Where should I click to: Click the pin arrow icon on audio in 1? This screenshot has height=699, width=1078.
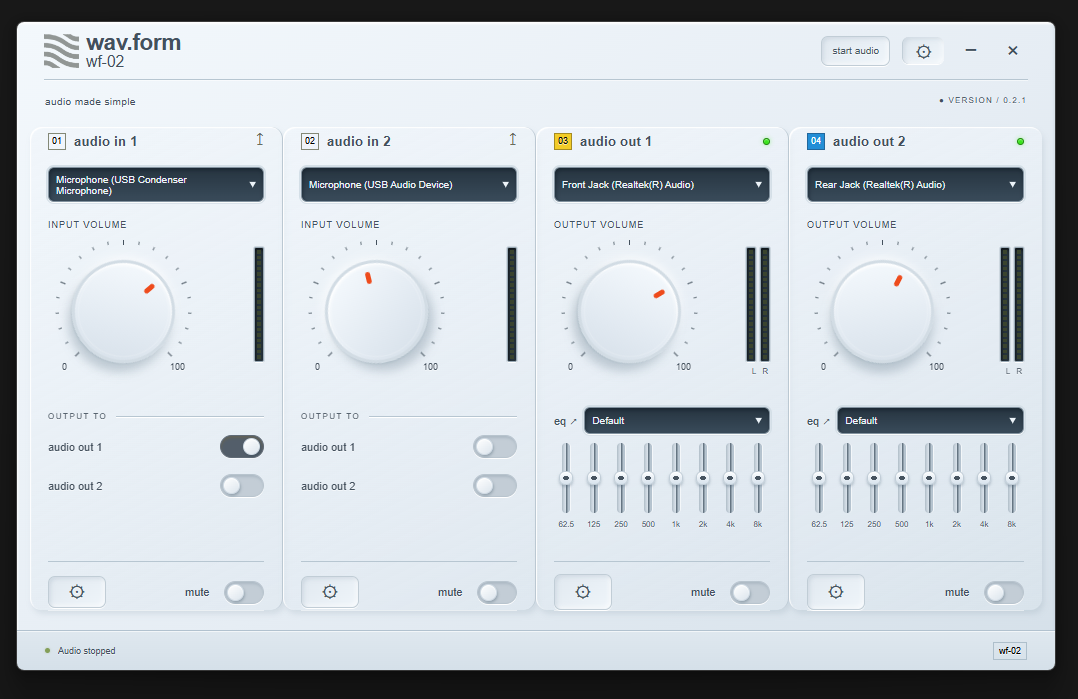tap(260, 140)
